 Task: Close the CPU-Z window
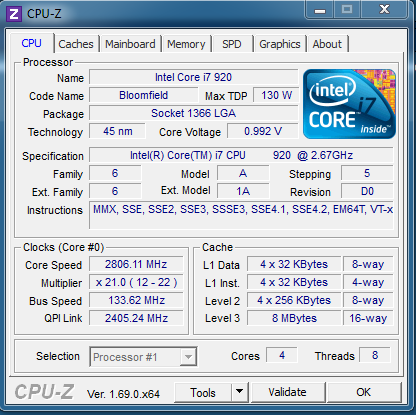click(384, 10)
